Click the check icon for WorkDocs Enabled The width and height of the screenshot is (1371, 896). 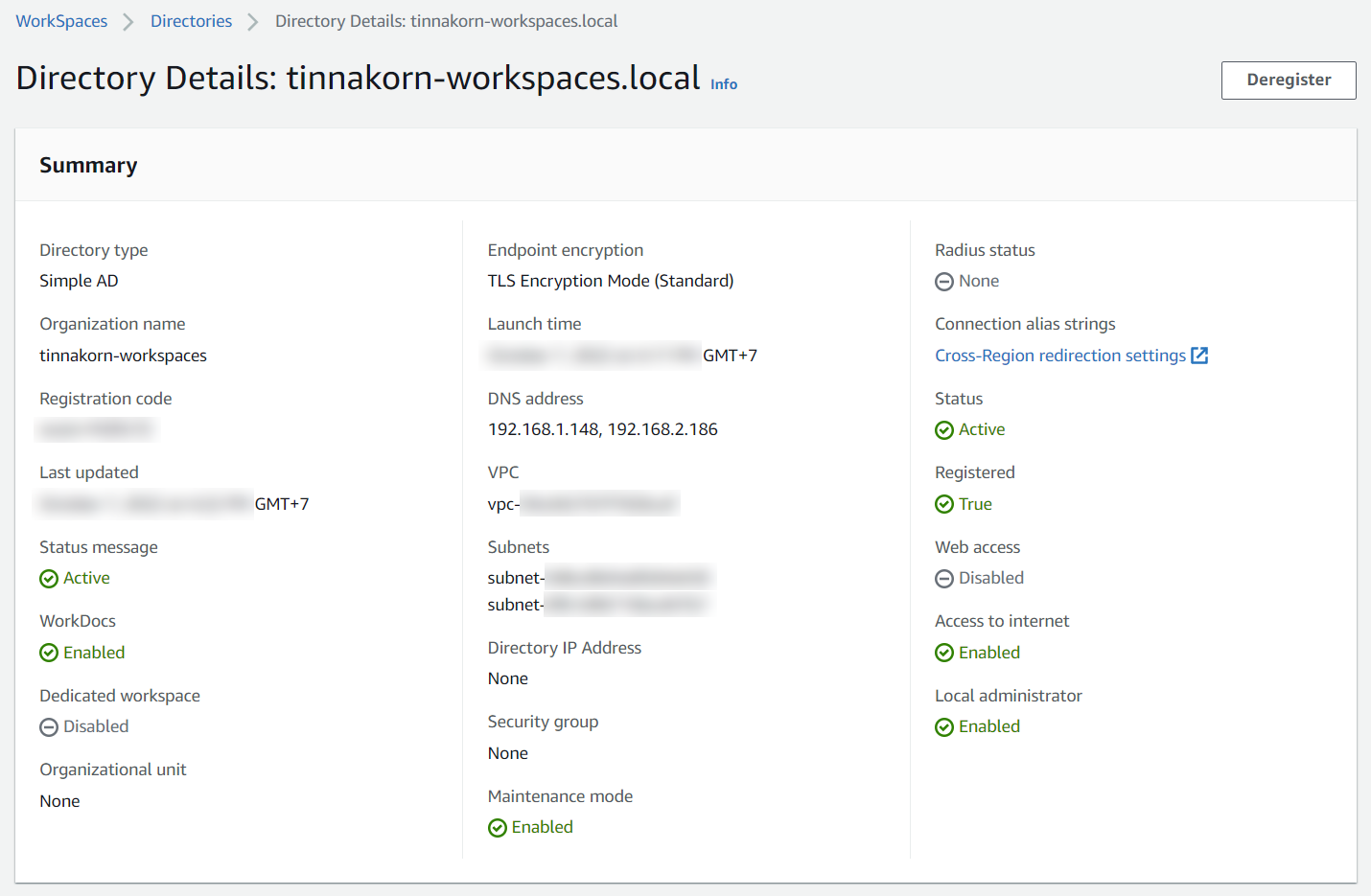click(49, 653)
